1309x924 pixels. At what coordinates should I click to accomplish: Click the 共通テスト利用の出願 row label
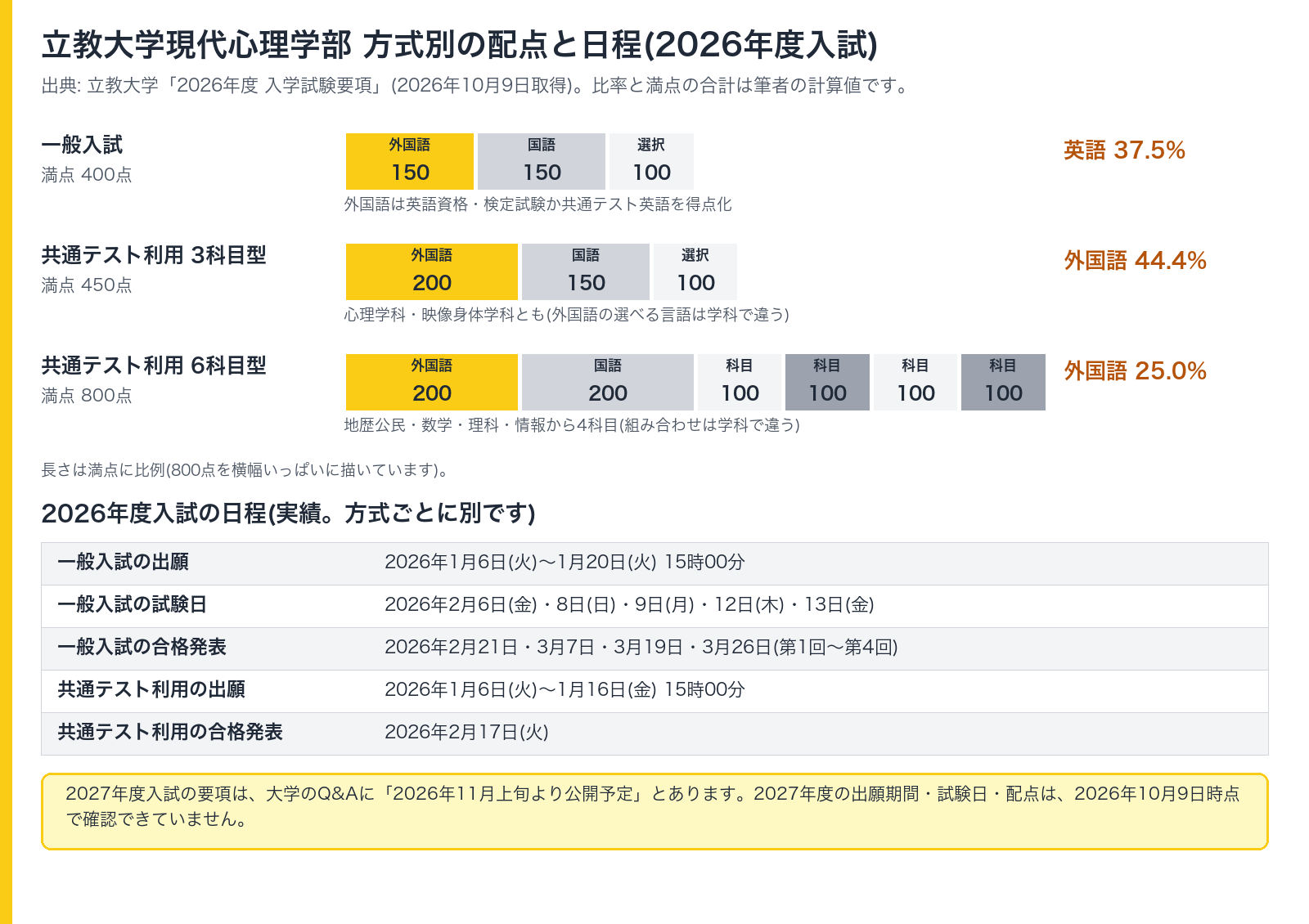coord(151,689)
